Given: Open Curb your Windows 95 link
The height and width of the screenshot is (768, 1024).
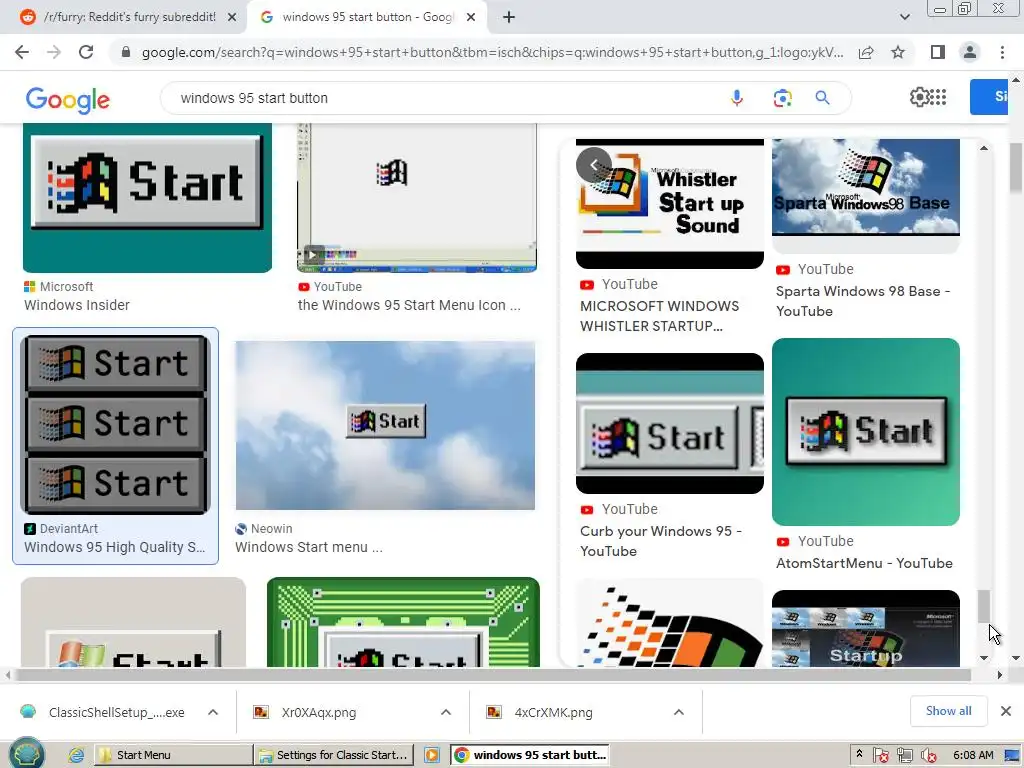Looking at the screenshot, I should [x=660, y=541].
